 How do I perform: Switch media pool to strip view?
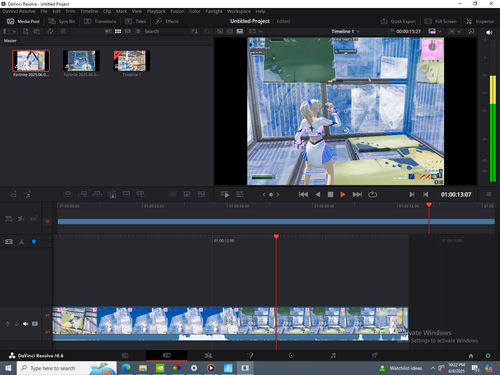[x=128, y=31]
